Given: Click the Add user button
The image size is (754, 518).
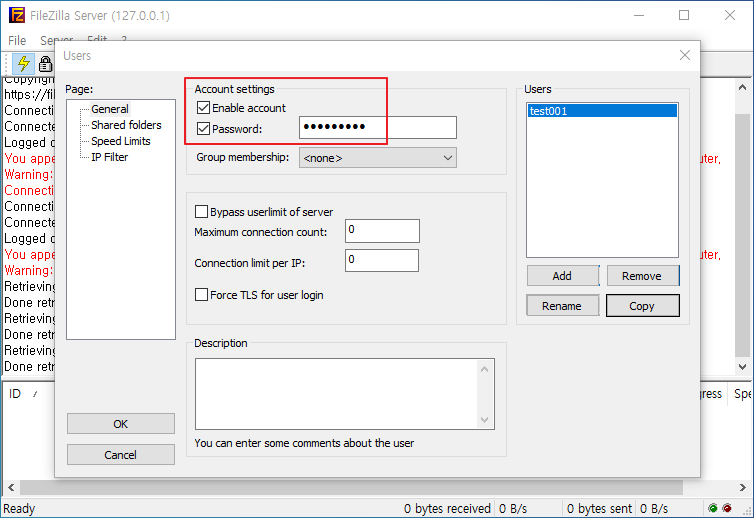Looking at the screenshot, I should pyautogui.click(x=562, y=276).
